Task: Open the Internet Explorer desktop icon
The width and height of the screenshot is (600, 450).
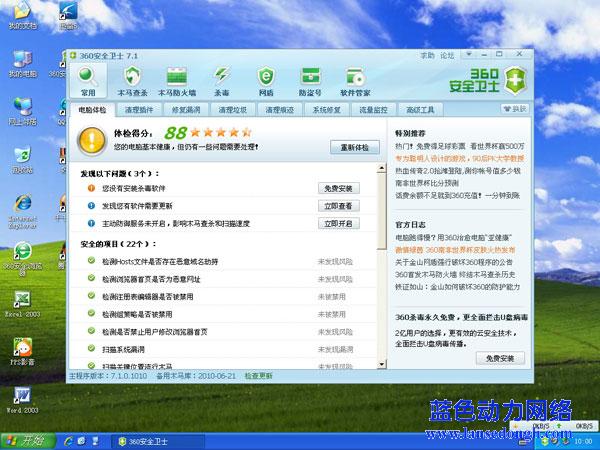Action: [23, 212]
